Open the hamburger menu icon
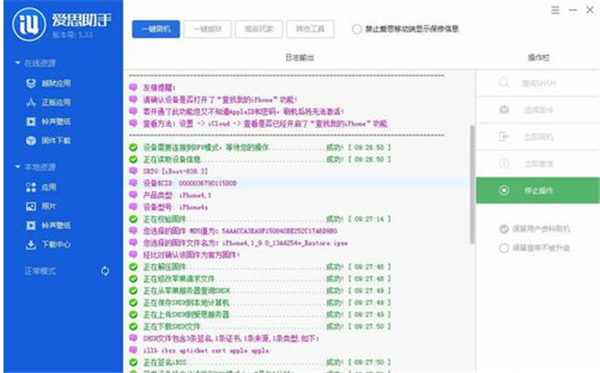Image resolution: width=600 pixels, height=373 pixels. [x=555, y=10]
